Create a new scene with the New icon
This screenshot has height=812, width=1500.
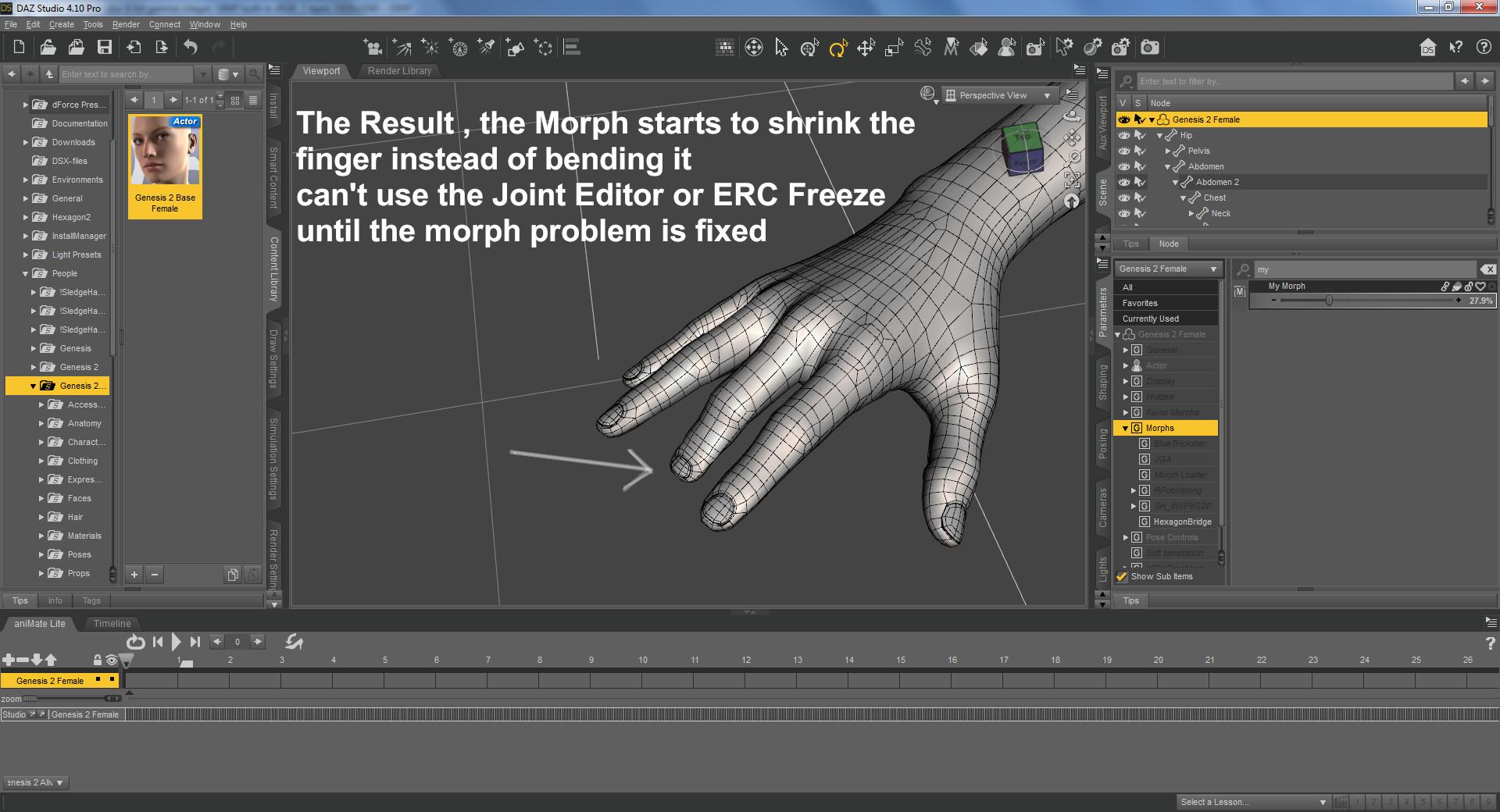17,47
